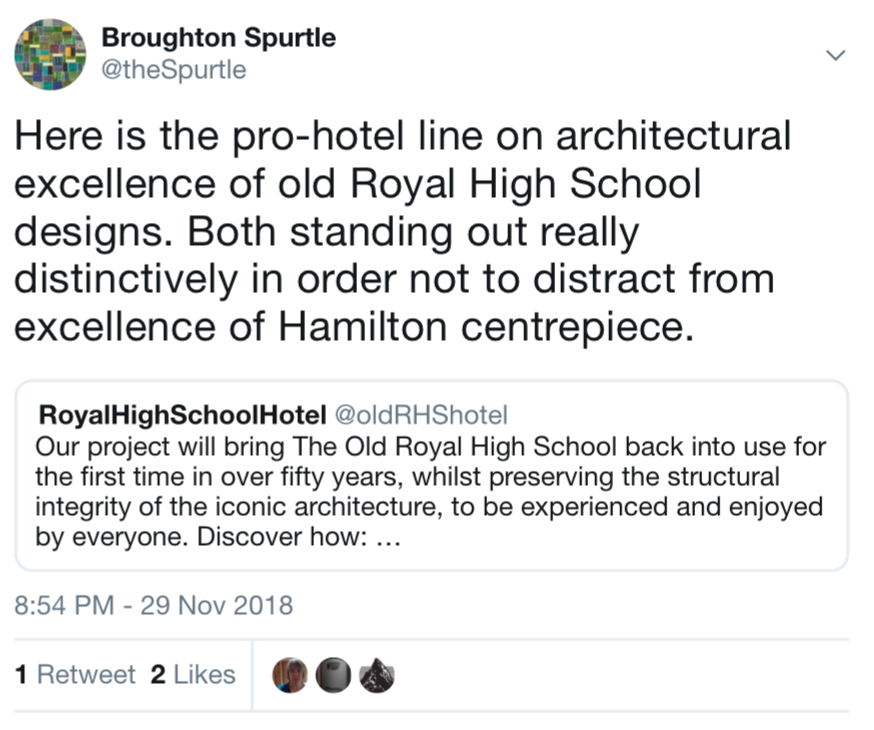Open Broughton Spurtle display name
This screenshot has width=874, height=730.
click(x=218, y=37)
